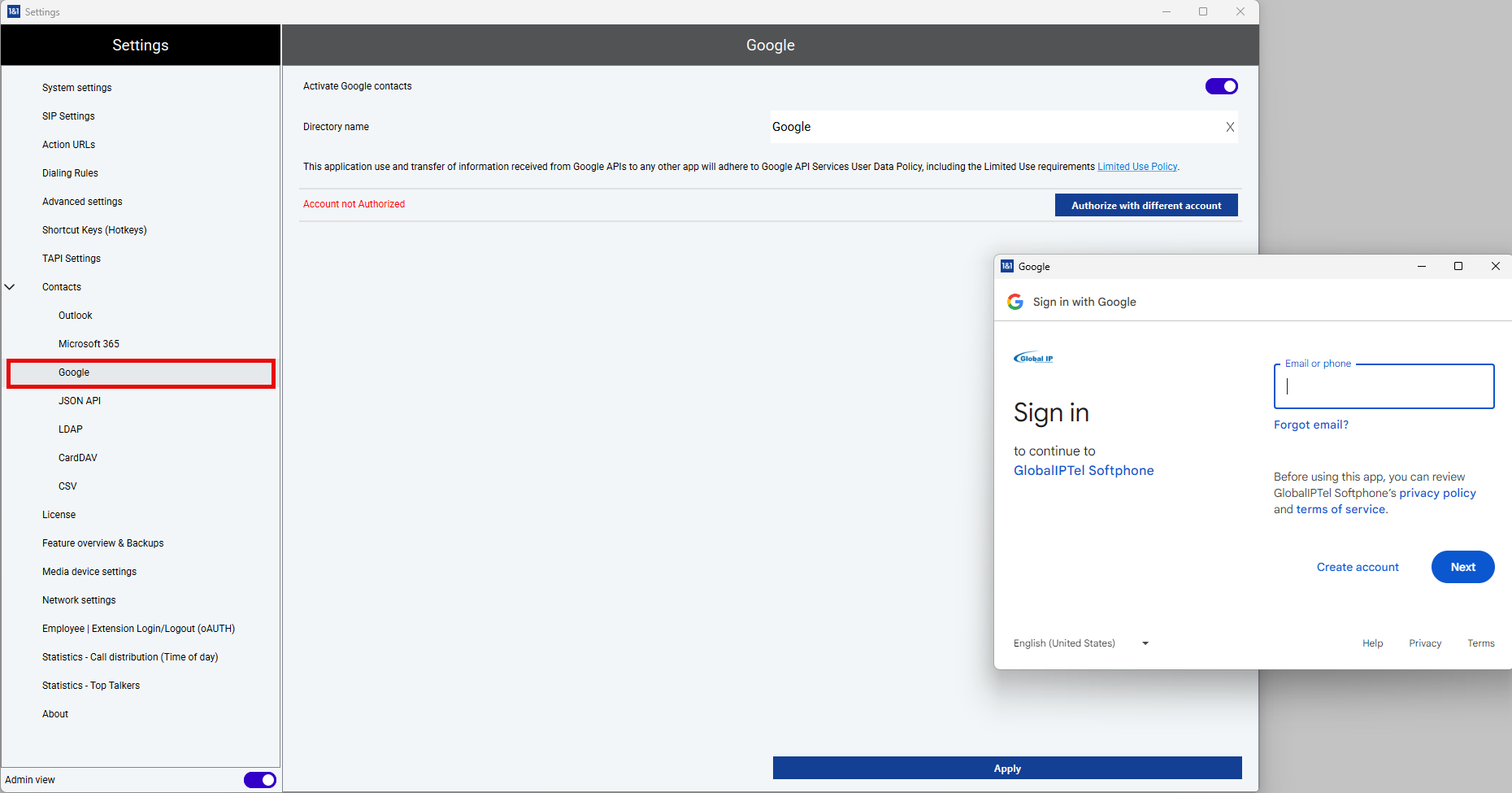Minimize the Google sign-in window
Viewport: 1512px width, 793px height.
[x=1422, y=266]
